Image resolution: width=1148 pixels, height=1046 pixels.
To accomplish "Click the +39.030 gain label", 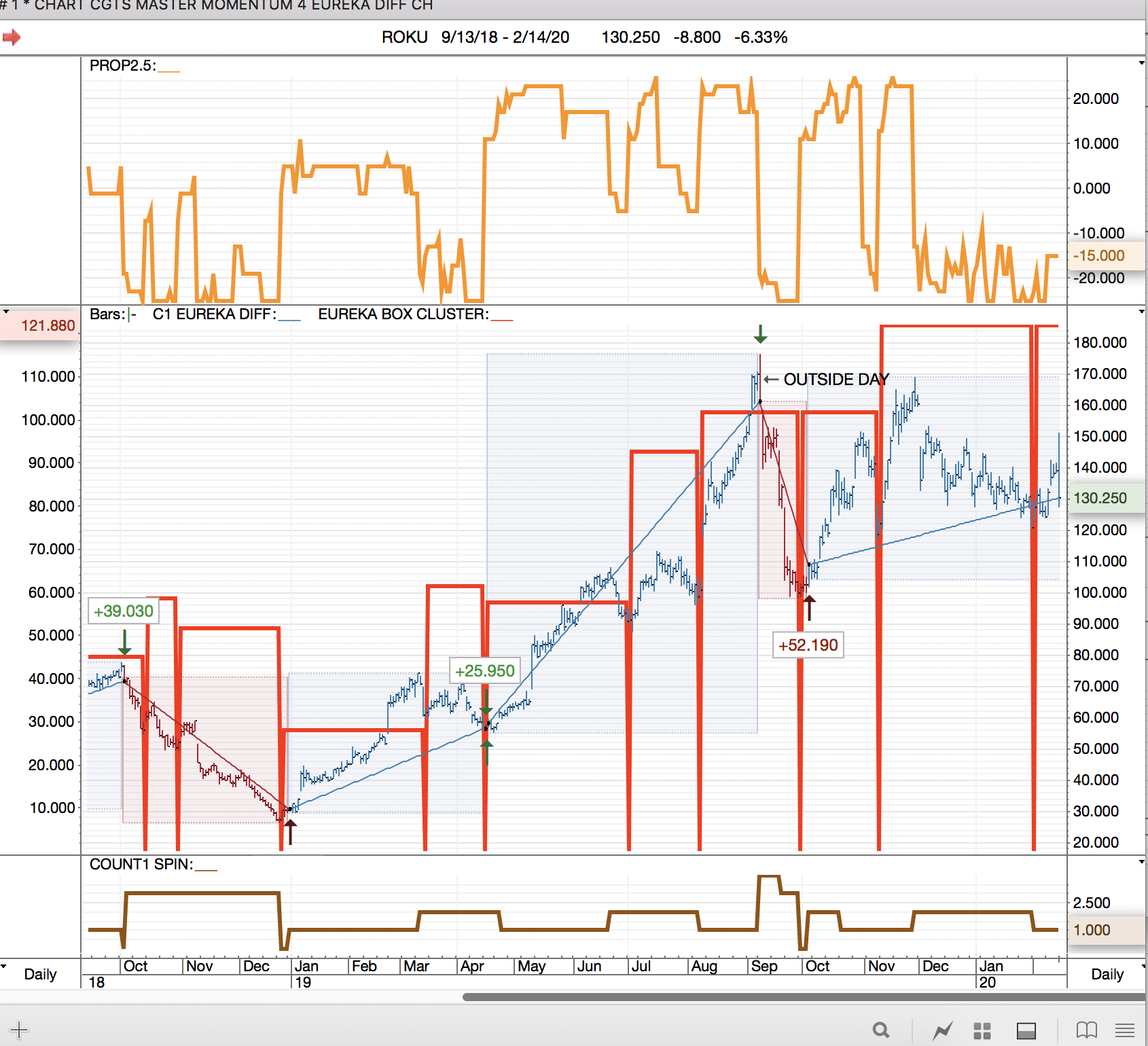I will click(124, 611).
